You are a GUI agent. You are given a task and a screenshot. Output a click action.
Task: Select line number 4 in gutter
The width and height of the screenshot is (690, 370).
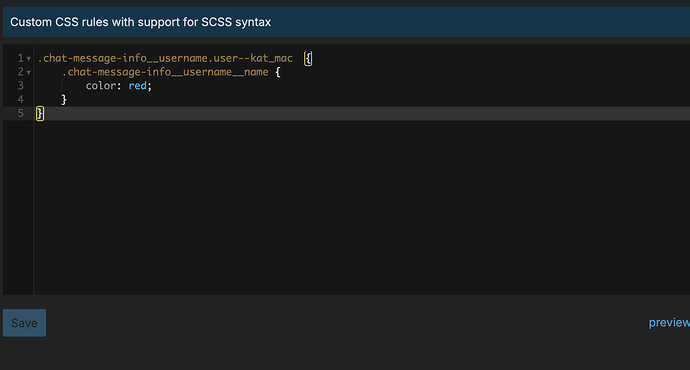[x=20, y=99]
